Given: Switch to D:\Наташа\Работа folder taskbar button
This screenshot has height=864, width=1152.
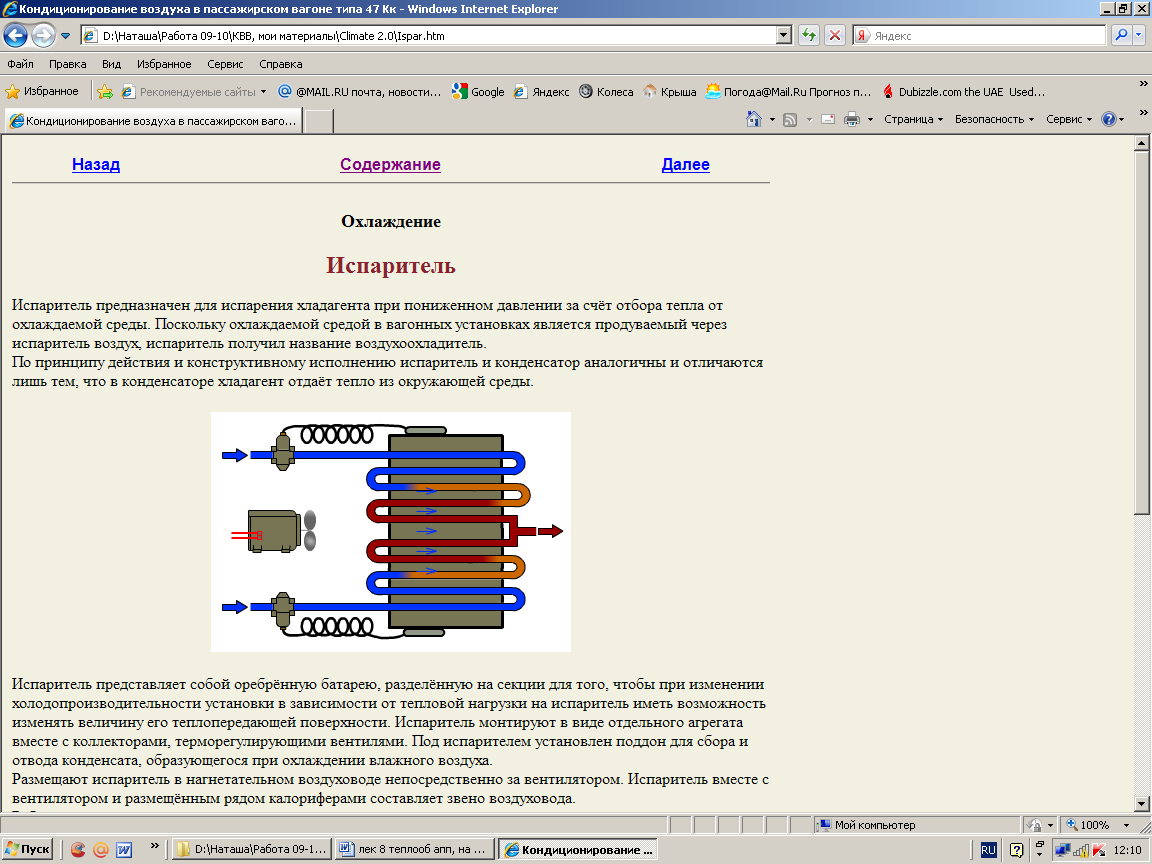Looking at the screenshot, I should (252, 849).
